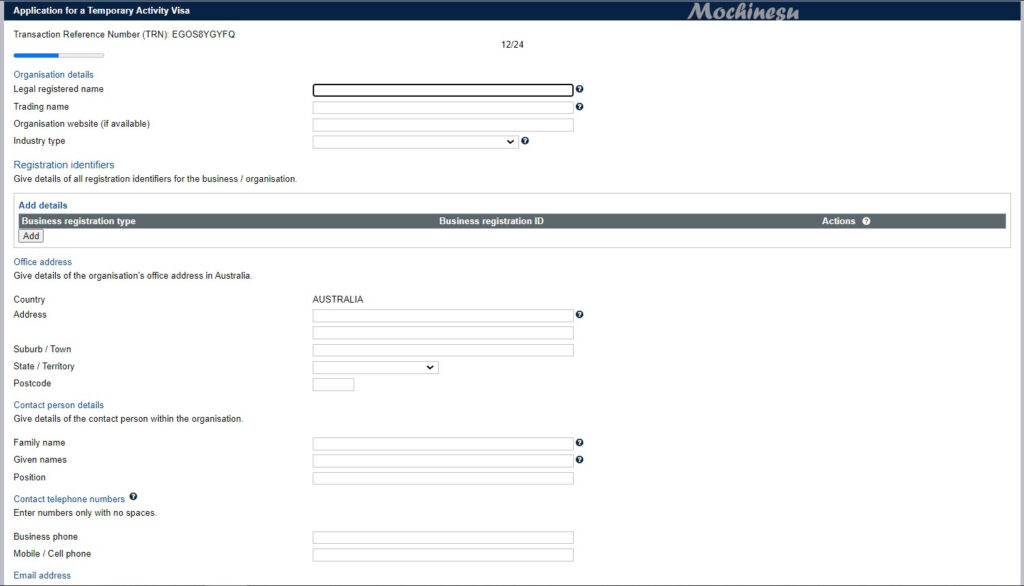Click the Registration identifiers heading
The width and height of the screenshot is (1024, 586).
point(64,165)
